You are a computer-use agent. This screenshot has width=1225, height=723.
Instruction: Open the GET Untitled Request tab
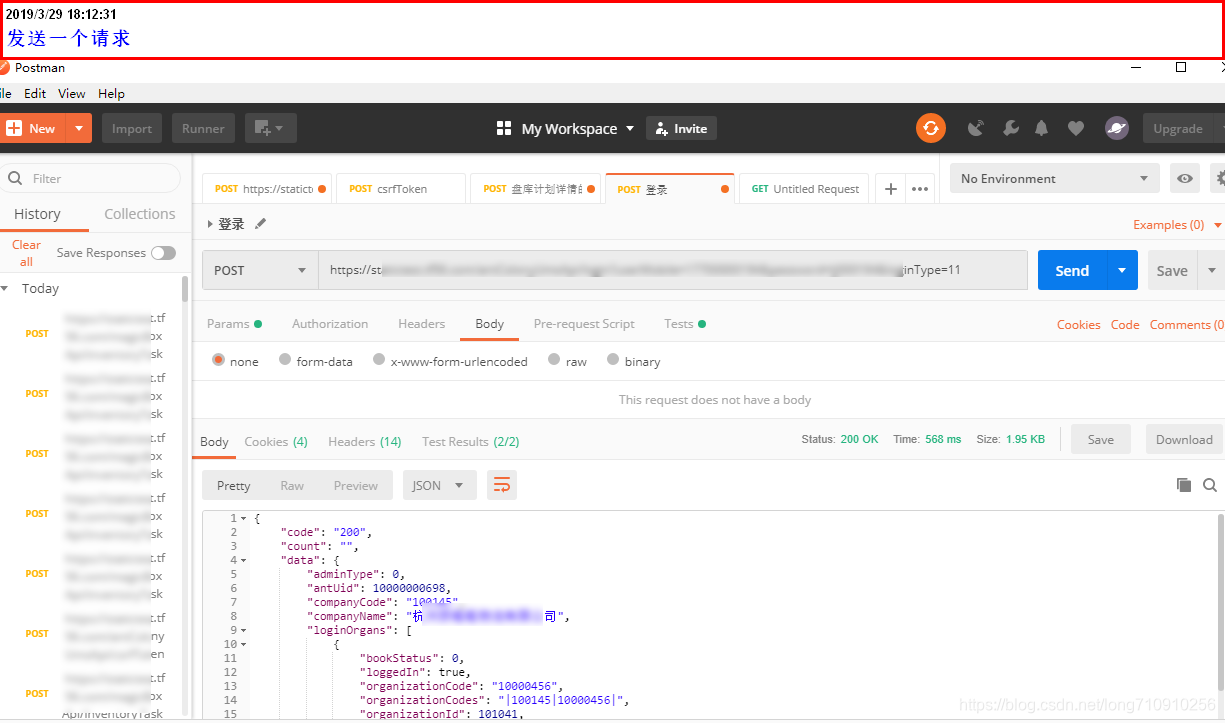click(806, 188)
